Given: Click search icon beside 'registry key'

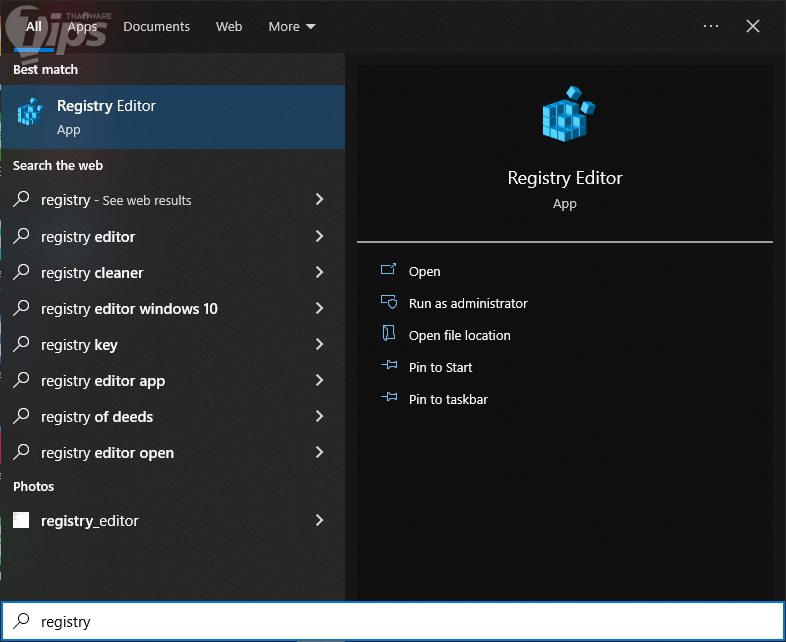Looking at the screenshot, I should pyautogui.click(x=21, y=344).
